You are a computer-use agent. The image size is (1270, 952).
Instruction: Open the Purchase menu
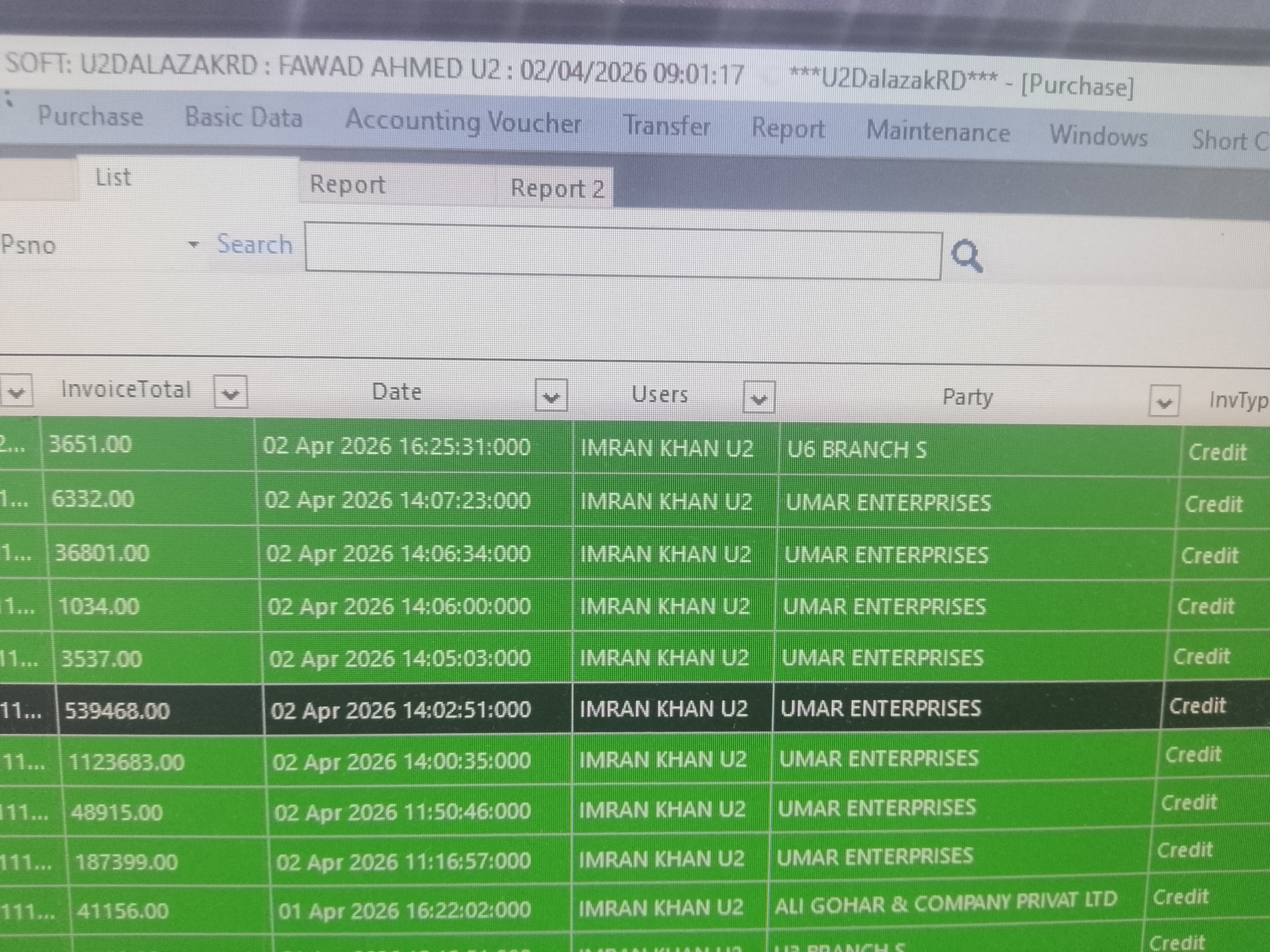tap(90, 116)
